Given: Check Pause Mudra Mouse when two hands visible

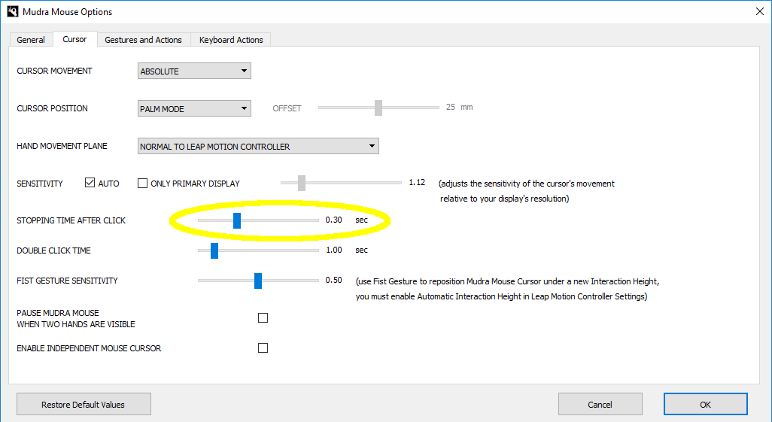Looking at the screenshot, I should click(x=263, y=318).
